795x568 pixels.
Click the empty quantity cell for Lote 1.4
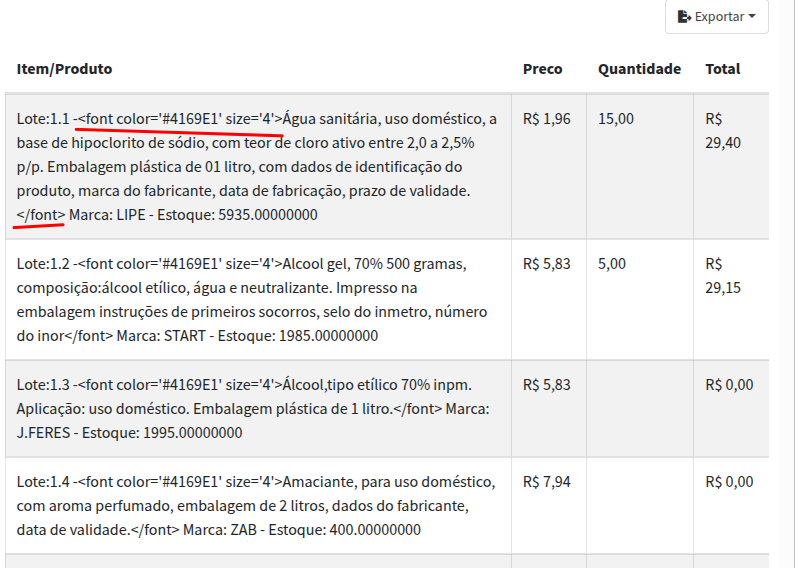coord(639,506)
